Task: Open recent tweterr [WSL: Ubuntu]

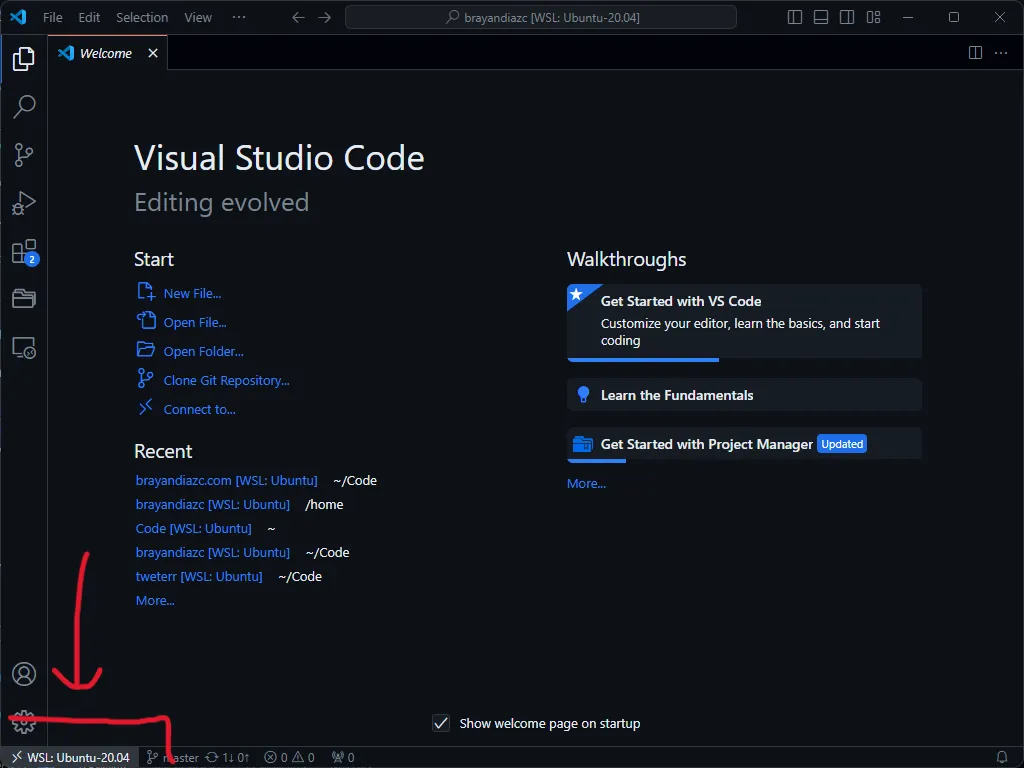Action: coord(199,577)
